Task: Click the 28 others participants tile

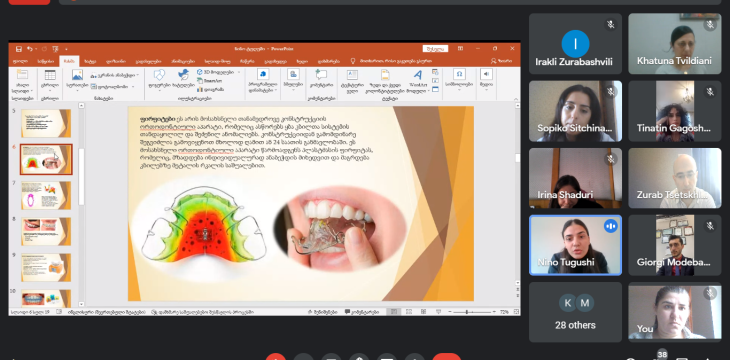Action: (x=575, y=312)
